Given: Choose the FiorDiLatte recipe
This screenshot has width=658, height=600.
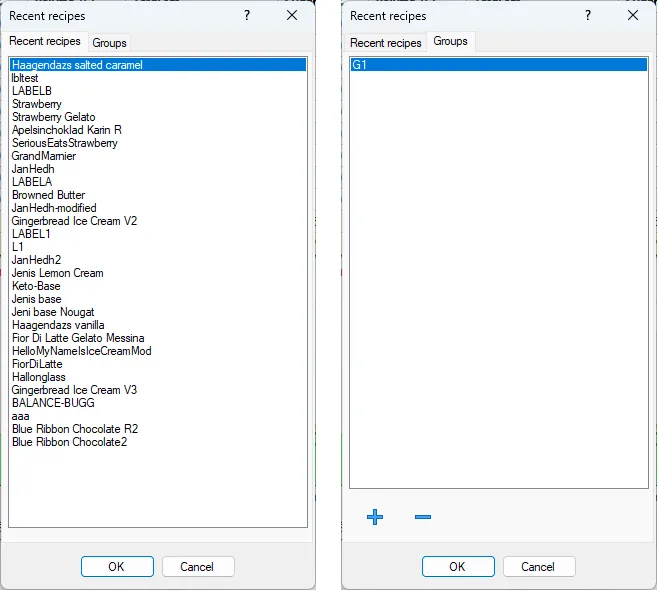Looking at the screenshot, I should click(x=158, y=364).
